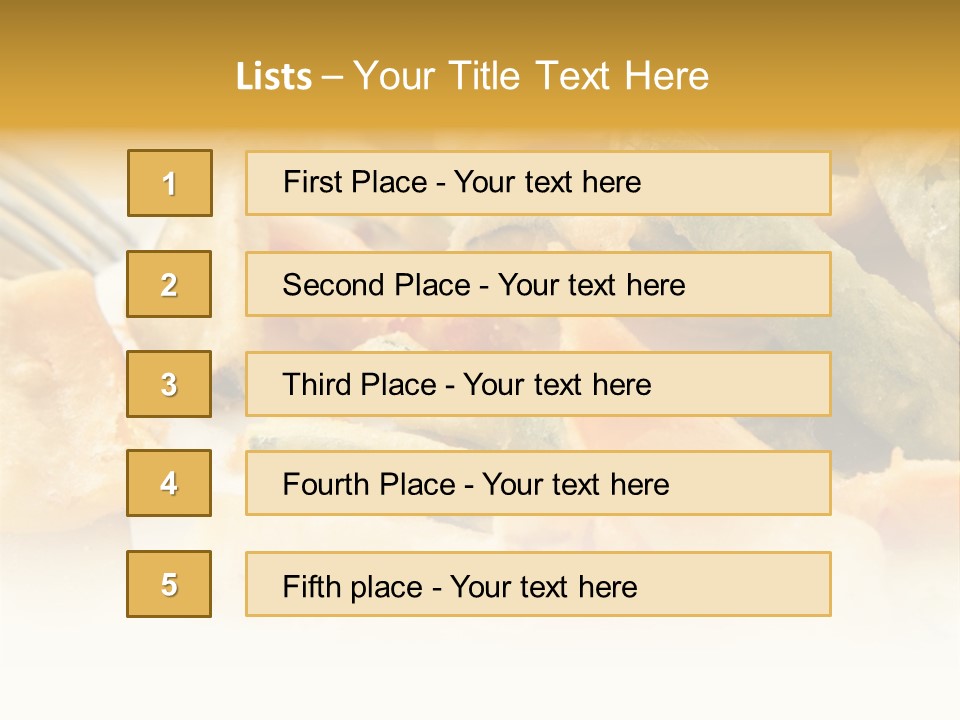Screen dimensions: 960x720
Task: Select the number 4 box
Action: (x=169, y=483)
